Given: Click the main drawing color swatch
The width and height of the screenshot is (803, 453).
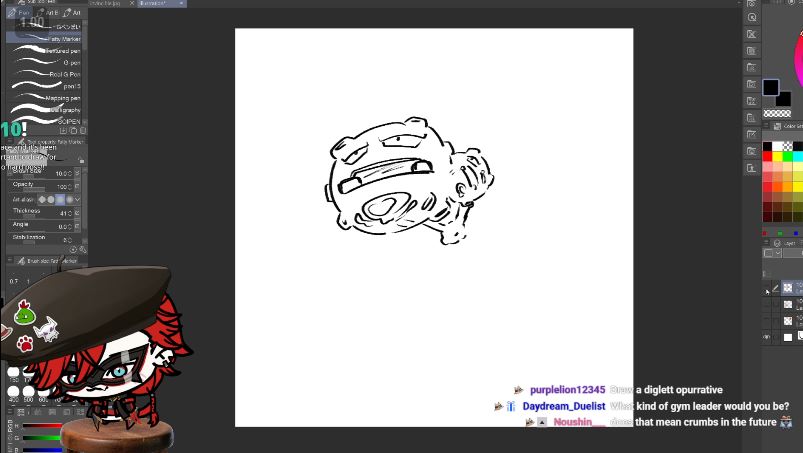Looking at the screenshot, I should (770, 88).
